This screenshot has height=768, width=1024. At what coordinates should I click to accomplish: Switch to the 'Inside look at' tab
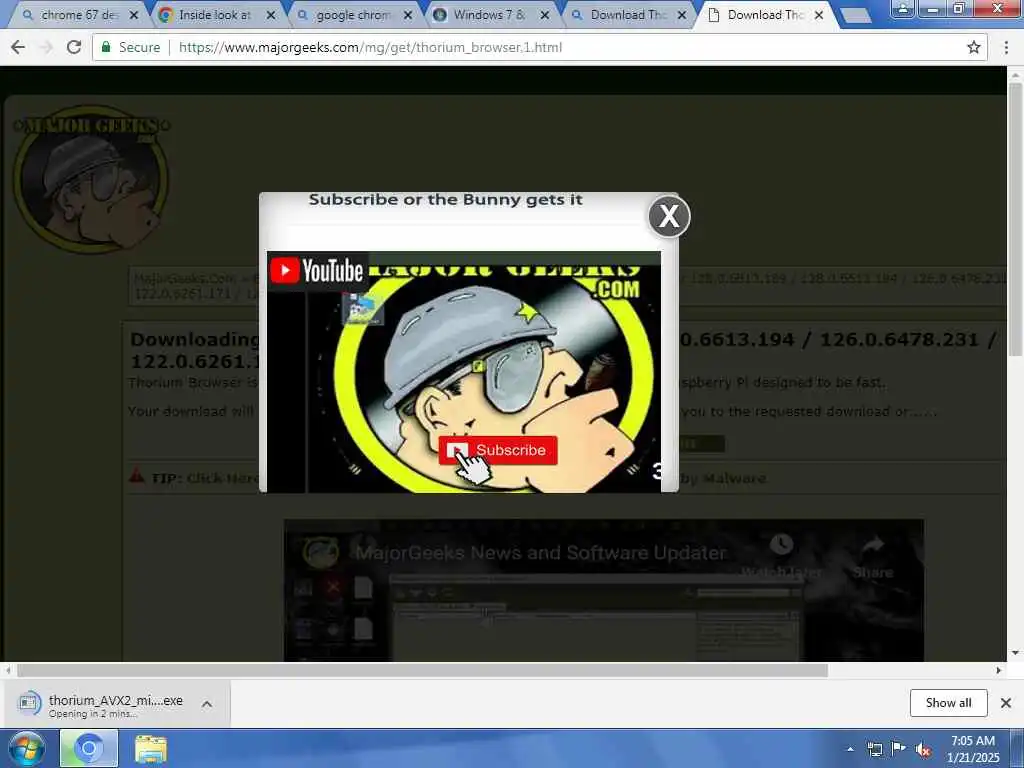(x=215, y=14)
